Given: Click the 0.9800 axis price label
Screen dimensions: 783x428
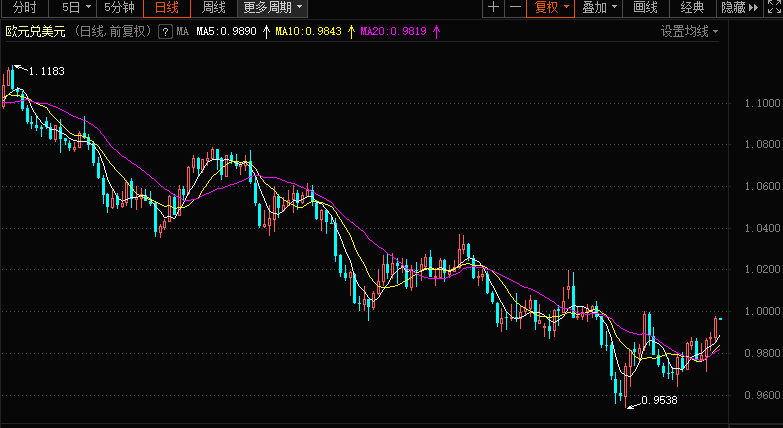Looking at the screenshot, I should (x=762, y=354).
